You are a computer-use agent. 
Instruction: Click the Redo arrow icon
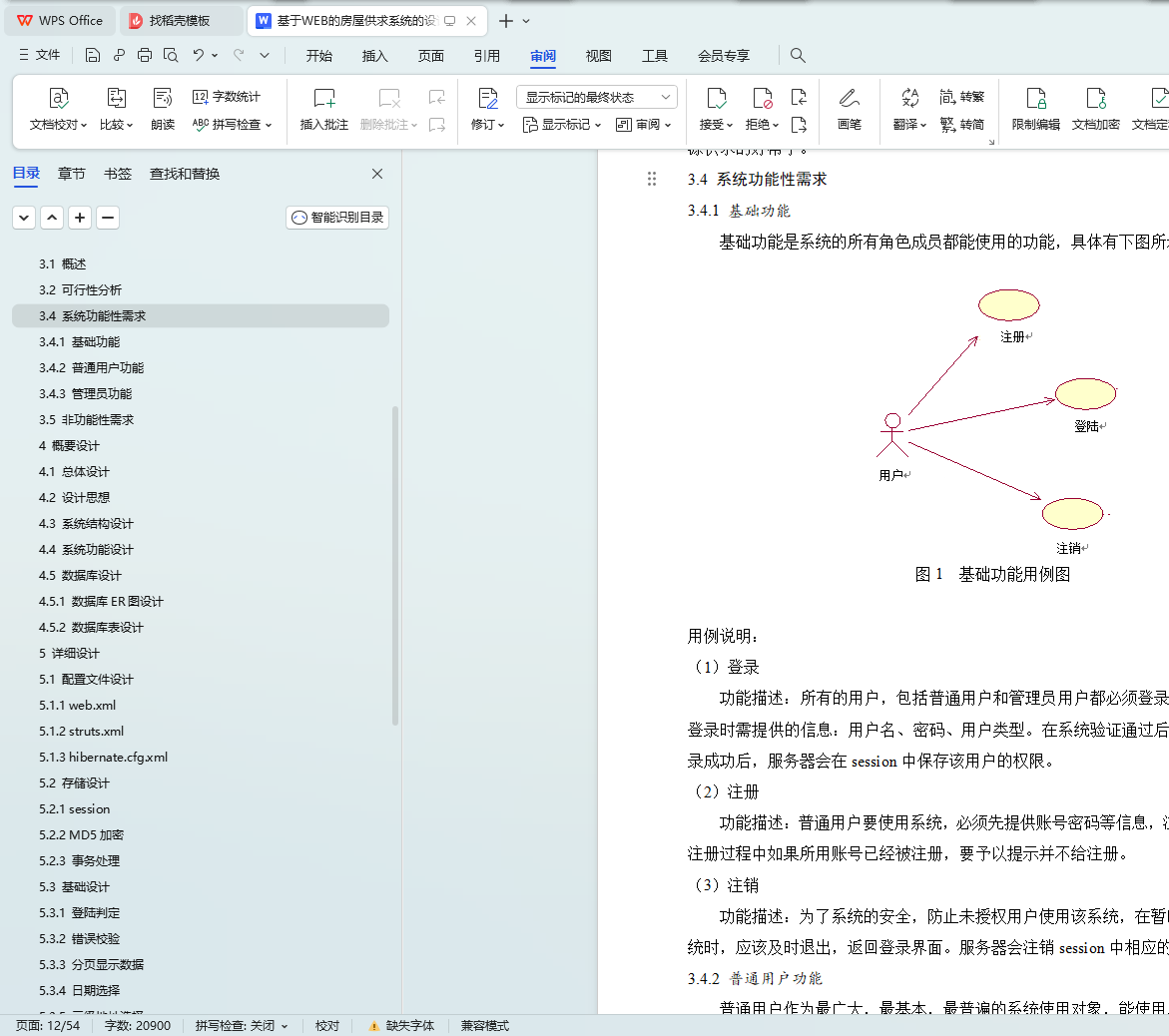(x=239, y=55)
